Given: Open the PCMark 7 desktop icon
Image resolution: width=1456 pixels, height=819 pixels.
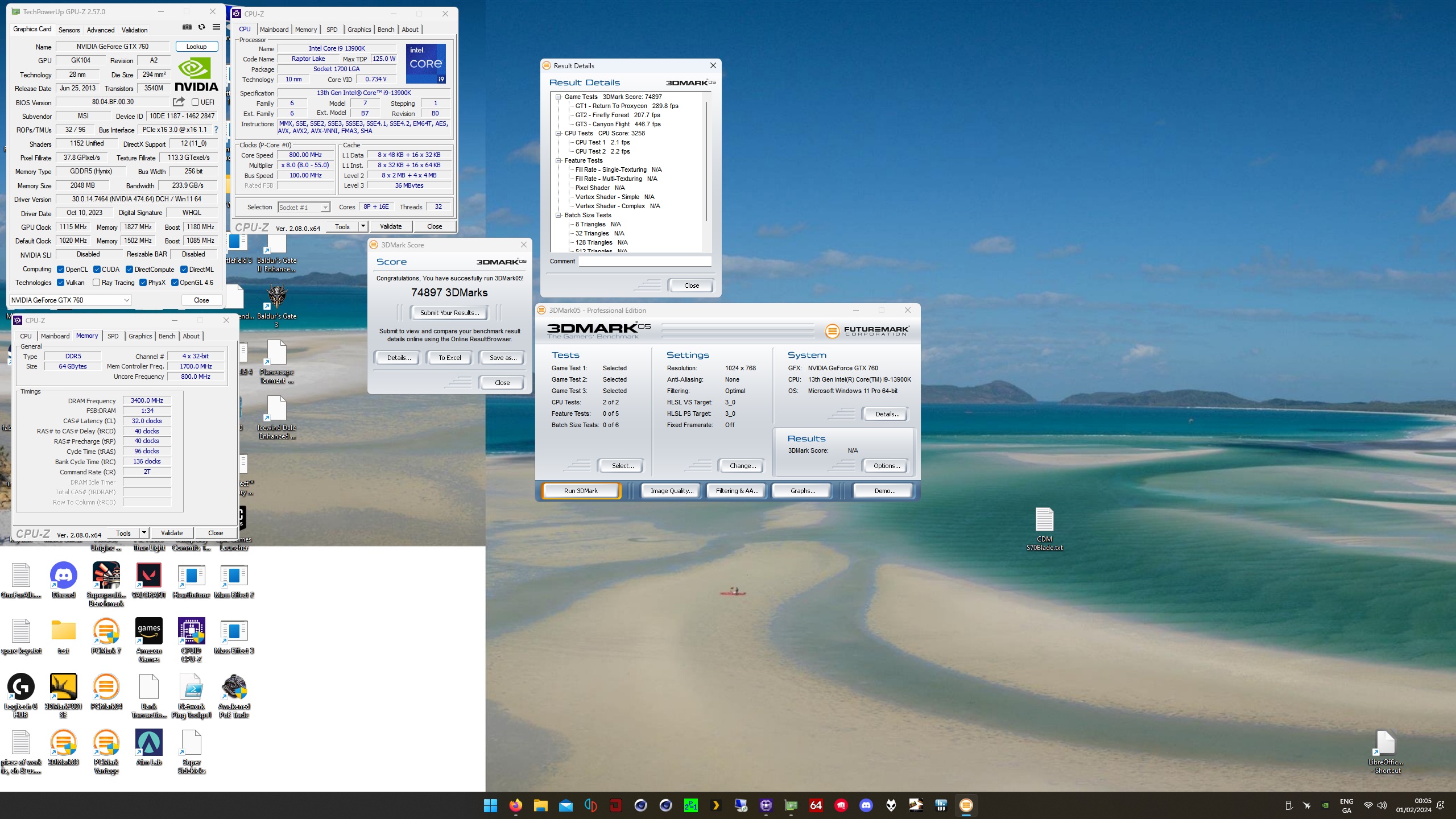Looking at the screenshot, I should 106,636.
